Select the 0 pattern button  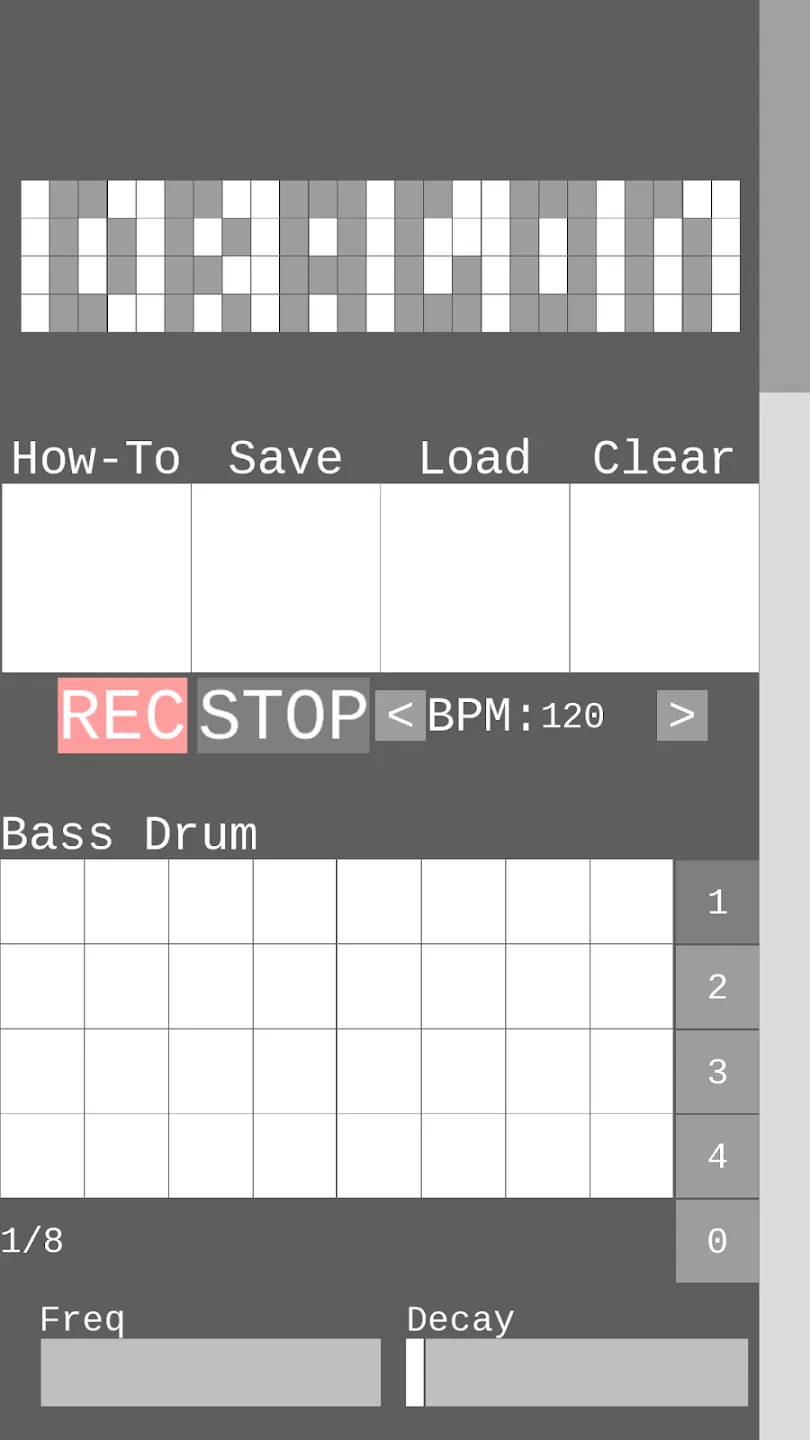tap(717, 1241)
